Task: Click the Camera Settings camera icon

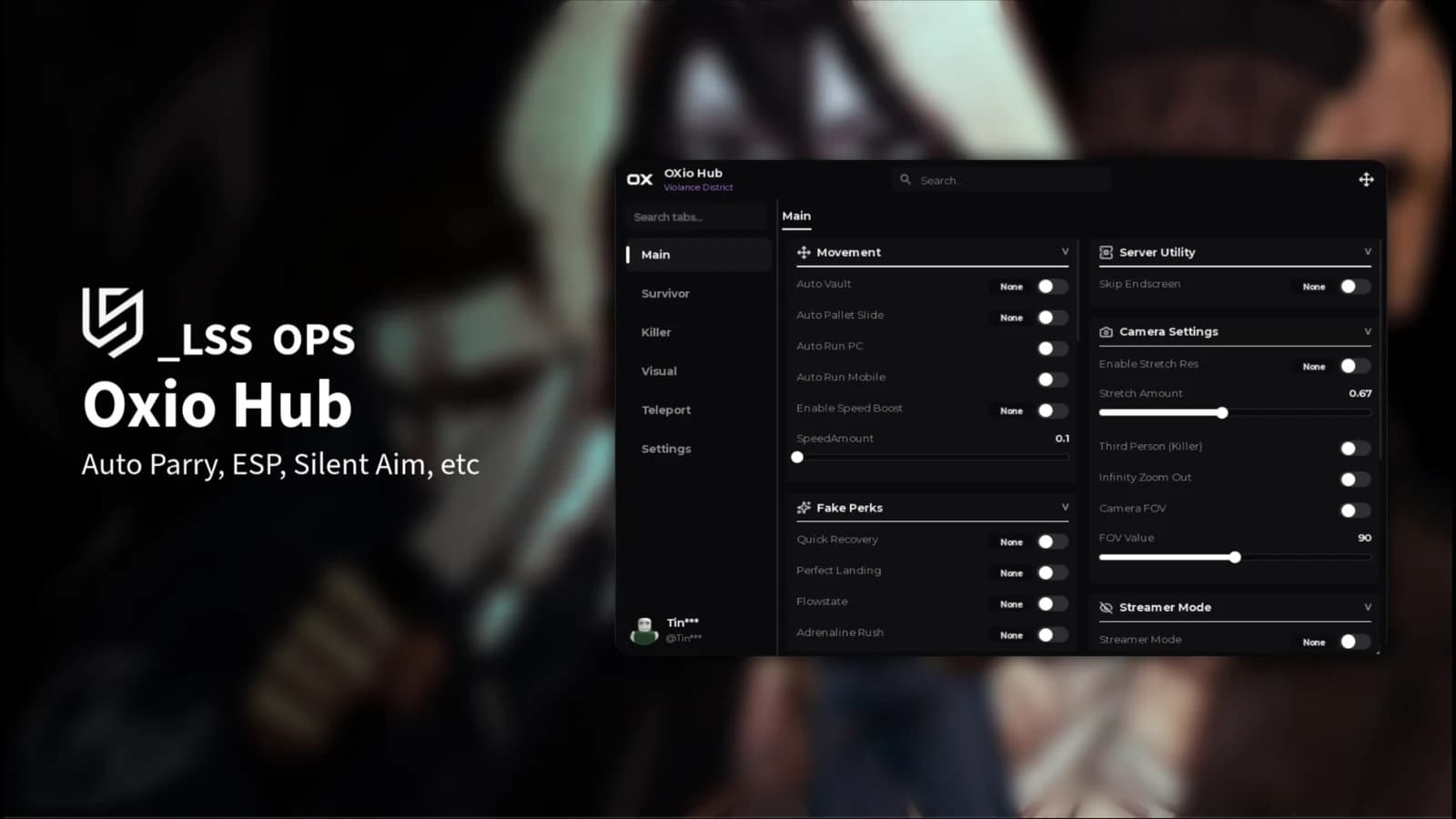Action: pyautogui.click(x=1106, y=332)
